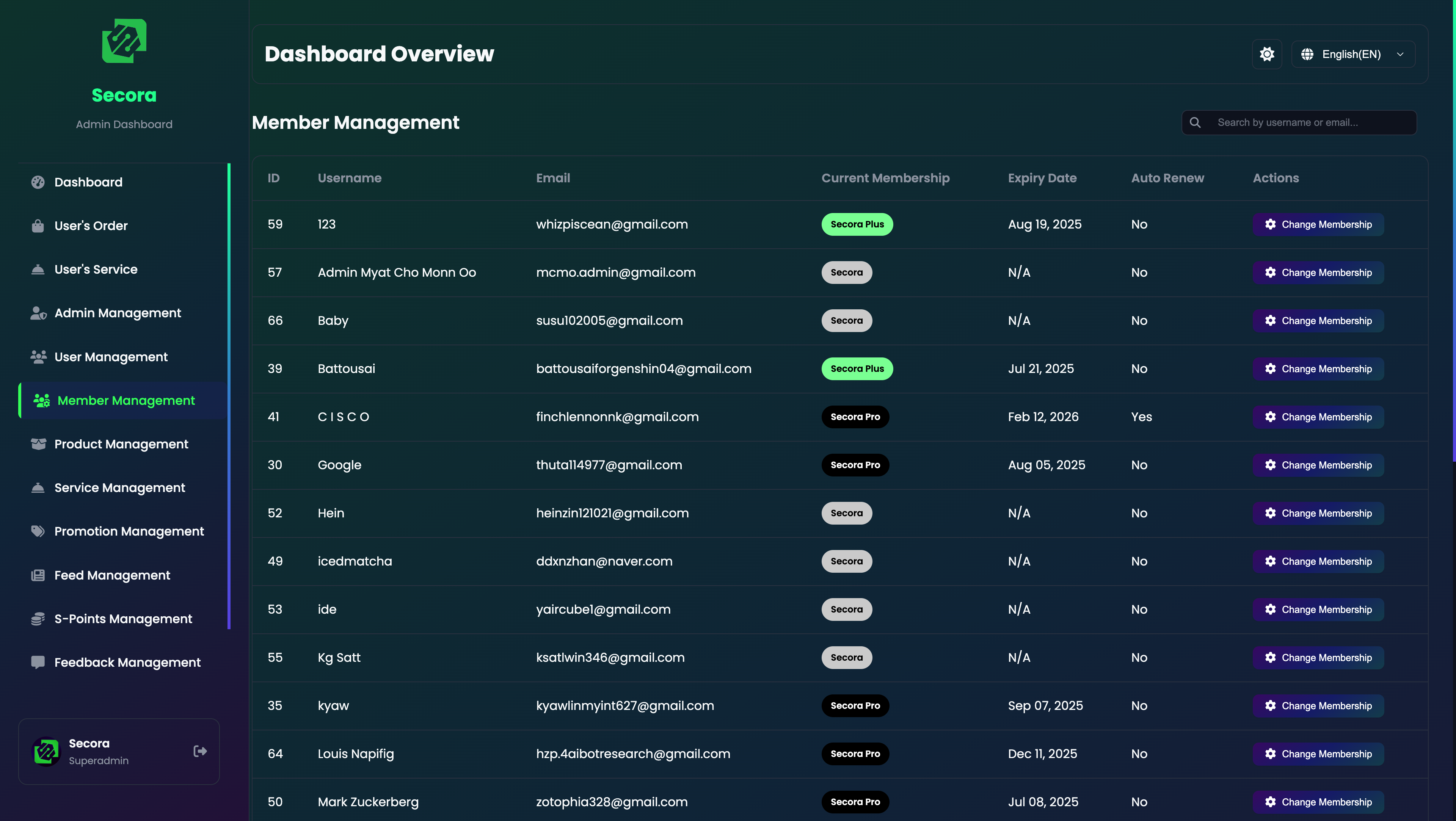Screen dimensions: 1456x821
Task: Click the search magnifier icon
Action: [1195, 122]
